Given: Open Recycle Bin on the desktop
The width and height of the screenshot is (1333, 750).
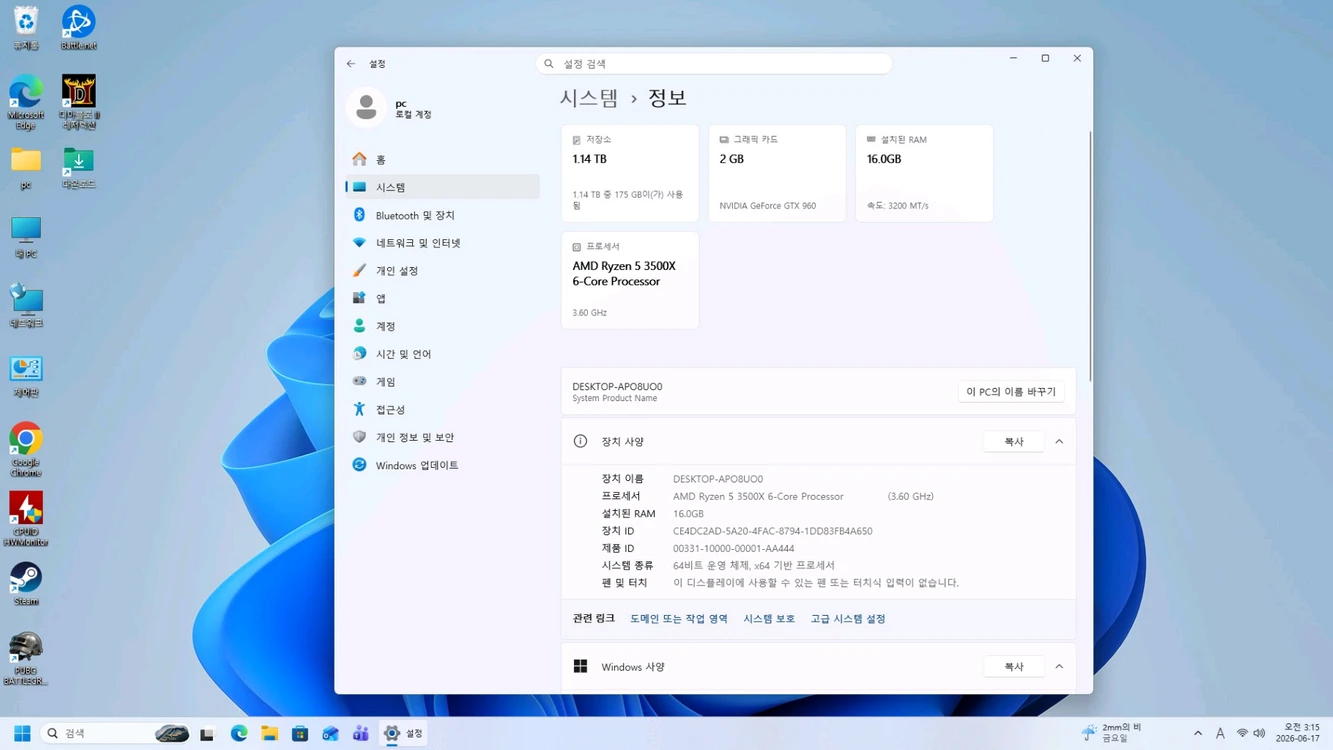Looking at the screenshot, I should pyautogui.click(x=26, y=28).
